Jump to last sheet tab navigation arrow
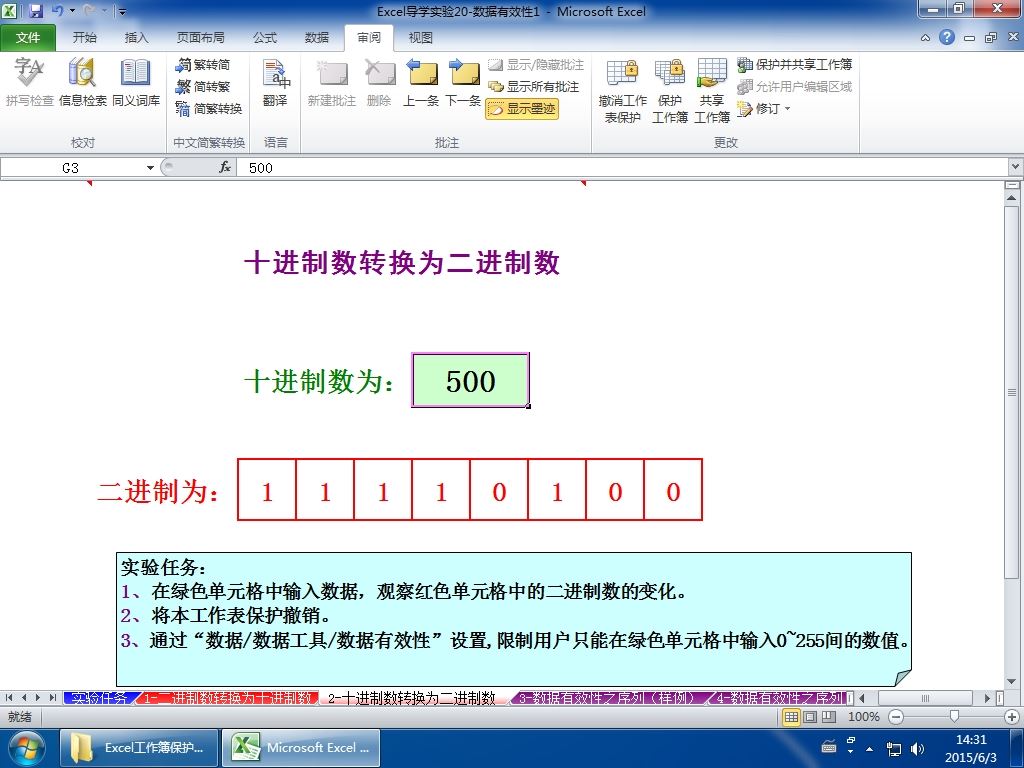The width and height of the screenshot is (1024, 768). 52,698
